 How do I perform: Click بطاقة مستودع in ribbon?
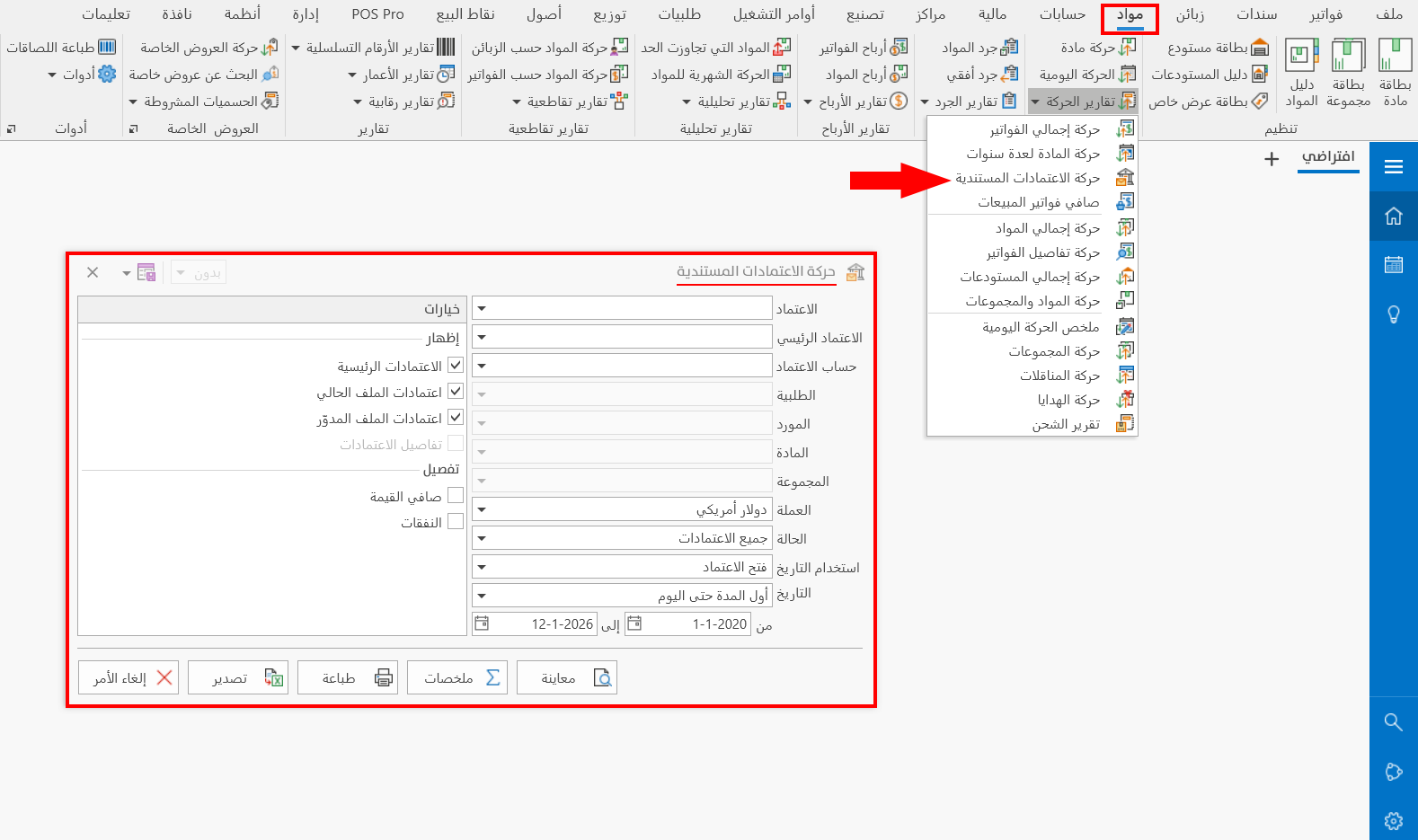(1218, 48)
